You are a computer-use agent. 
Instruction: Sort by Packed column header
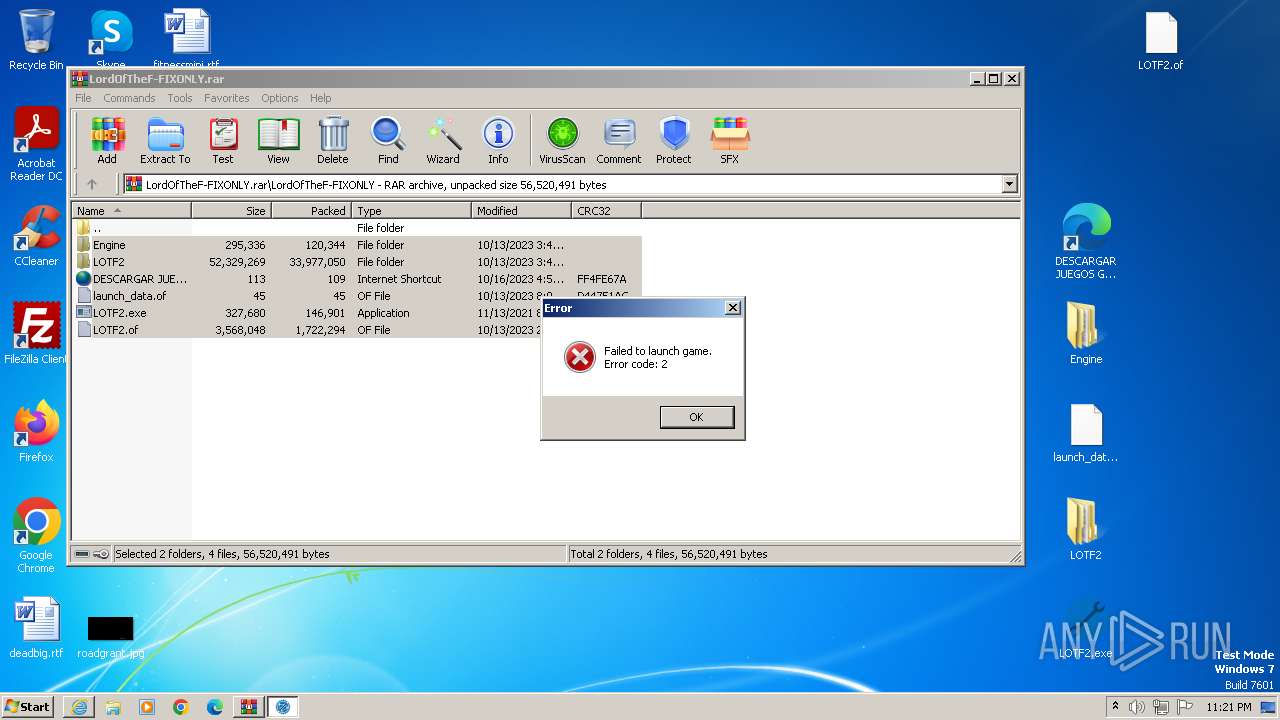(x=311, y=211)
